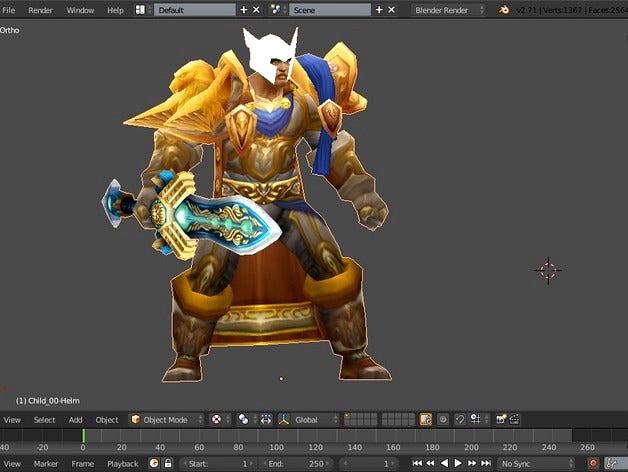This screenshot has width=628, height=472.
Task: Click the viewport shading sphere icon
Action: tap(217, 419)
